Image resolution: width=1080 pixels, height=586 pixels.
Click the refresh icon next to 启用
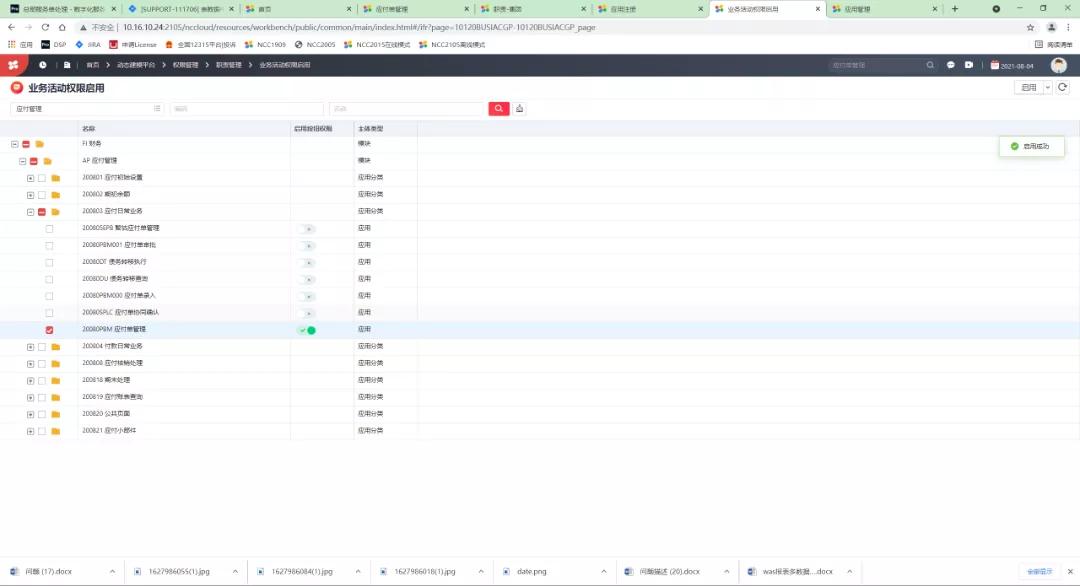[1063, 88]
